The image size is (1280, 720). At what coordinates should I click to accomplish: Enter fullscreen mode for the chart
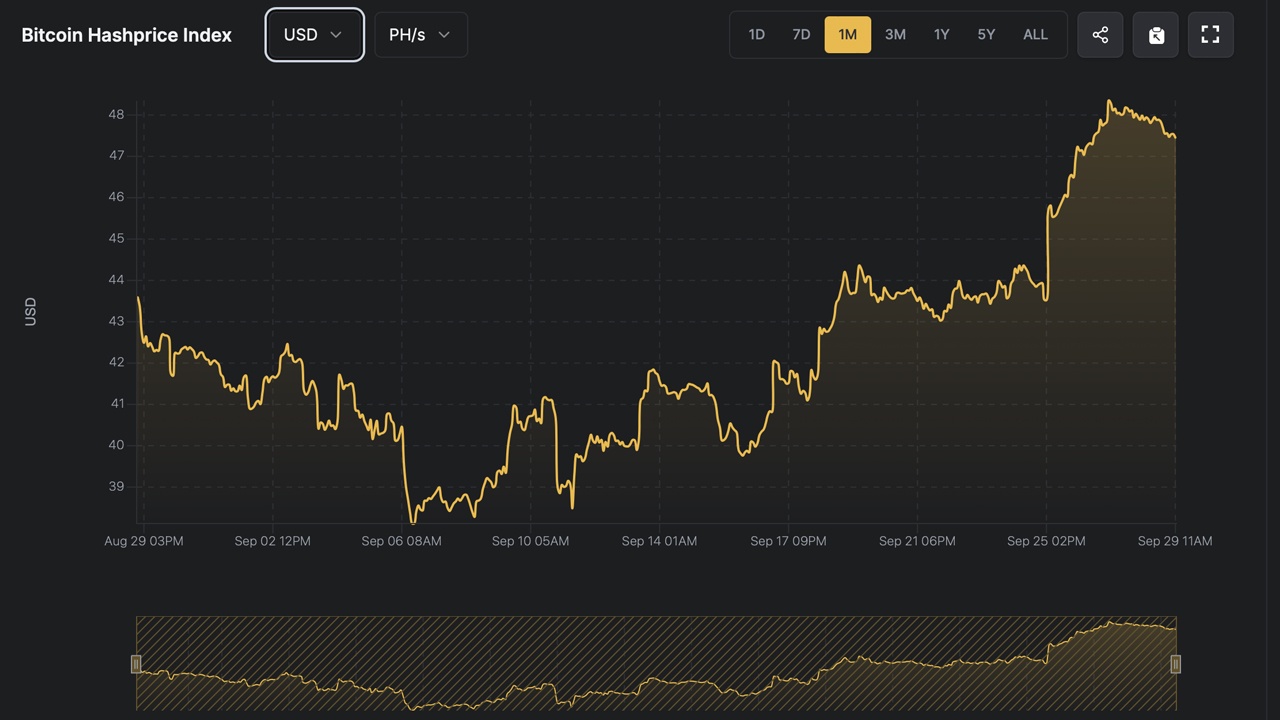[1210, 35]
